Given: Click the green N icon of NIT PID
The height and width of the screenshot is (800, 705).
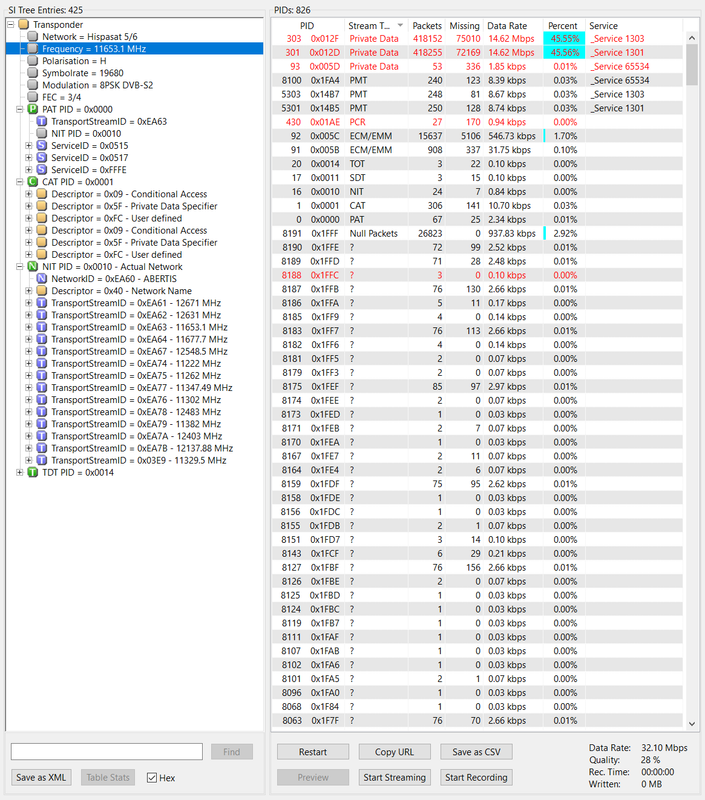Looking at the screenshot, I should pyautogui.click(x=33, y=266).
